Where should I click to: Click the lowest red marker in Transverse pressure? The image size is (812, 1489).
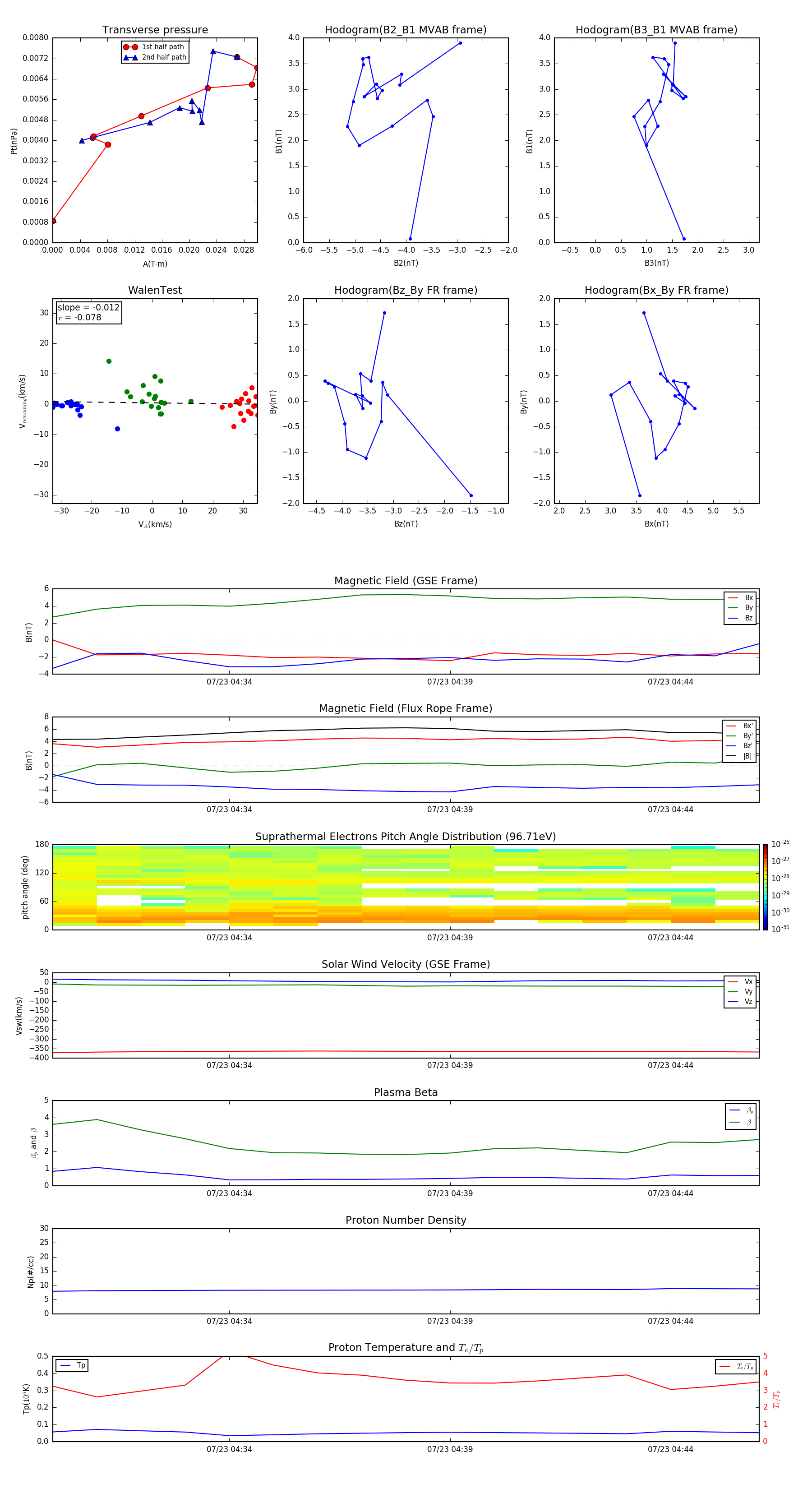[x=54, y=221]
